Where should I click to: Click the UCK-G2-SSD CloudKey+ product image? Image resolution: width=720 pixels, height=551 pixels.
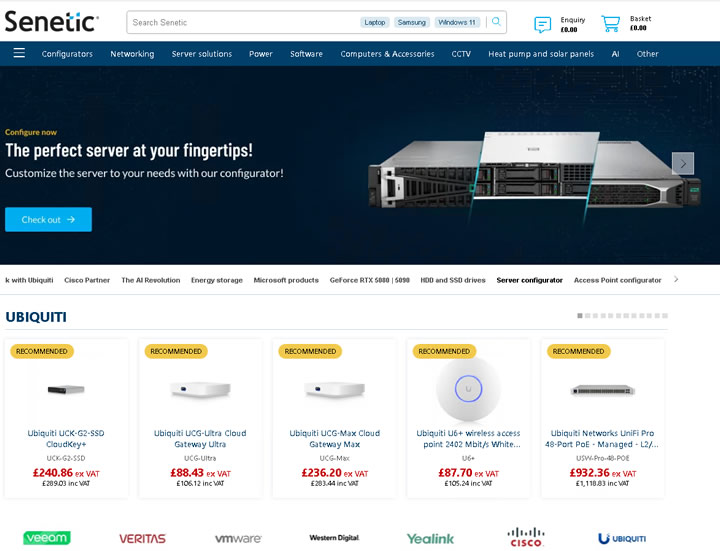click(66, 390)
